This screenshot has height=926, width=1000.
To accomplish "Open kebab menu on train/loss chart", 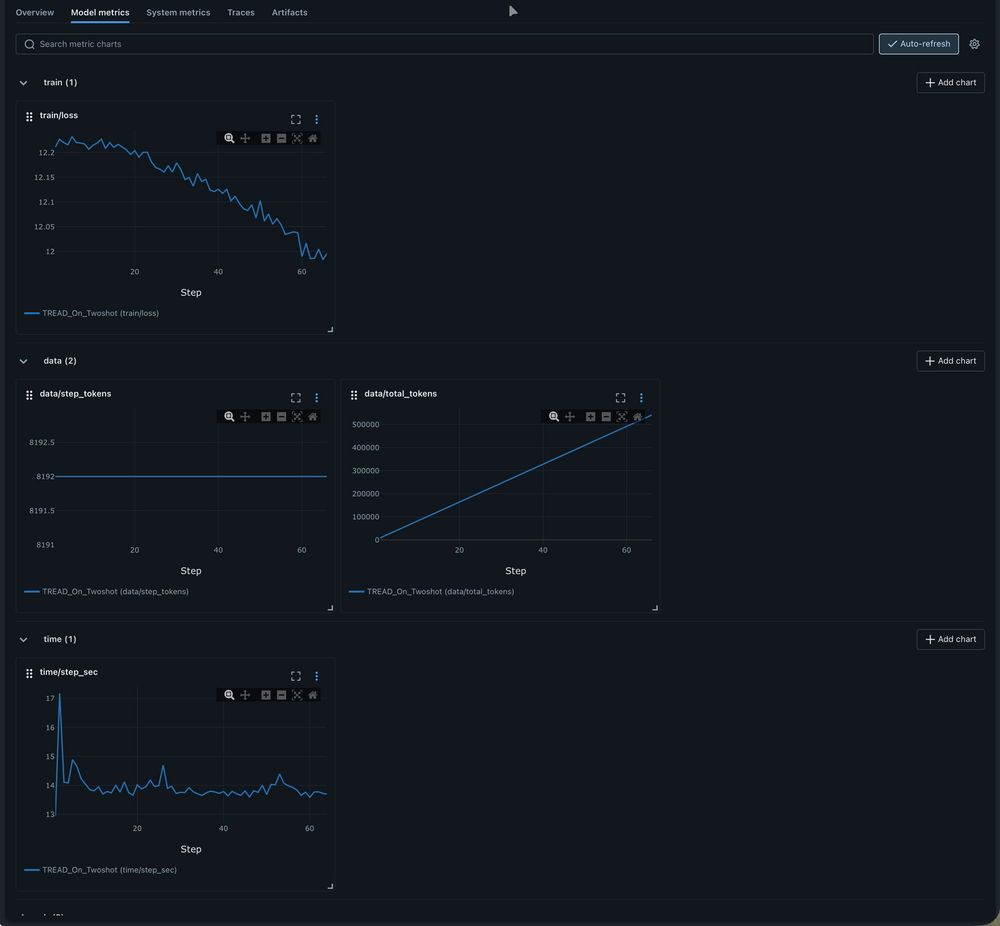I will (x=316, y=119).
